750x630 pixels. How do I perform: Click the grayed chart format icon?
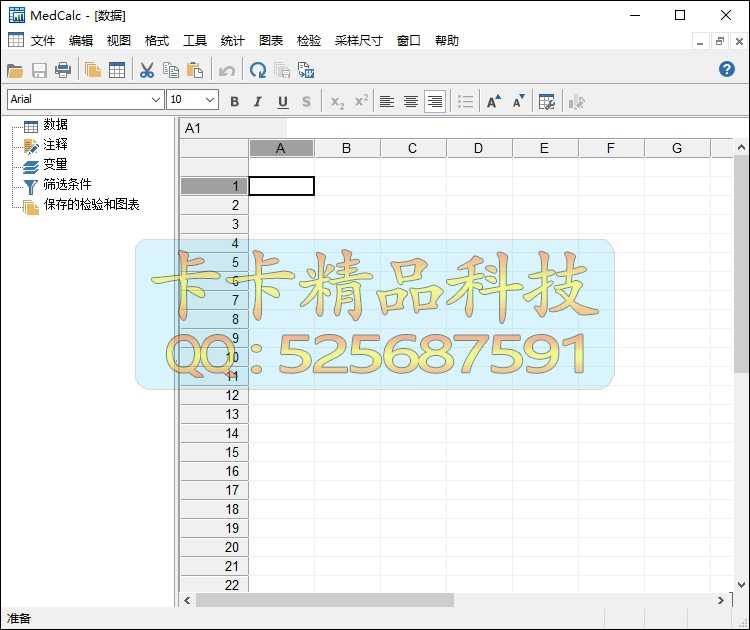click(x=576, y=101)
